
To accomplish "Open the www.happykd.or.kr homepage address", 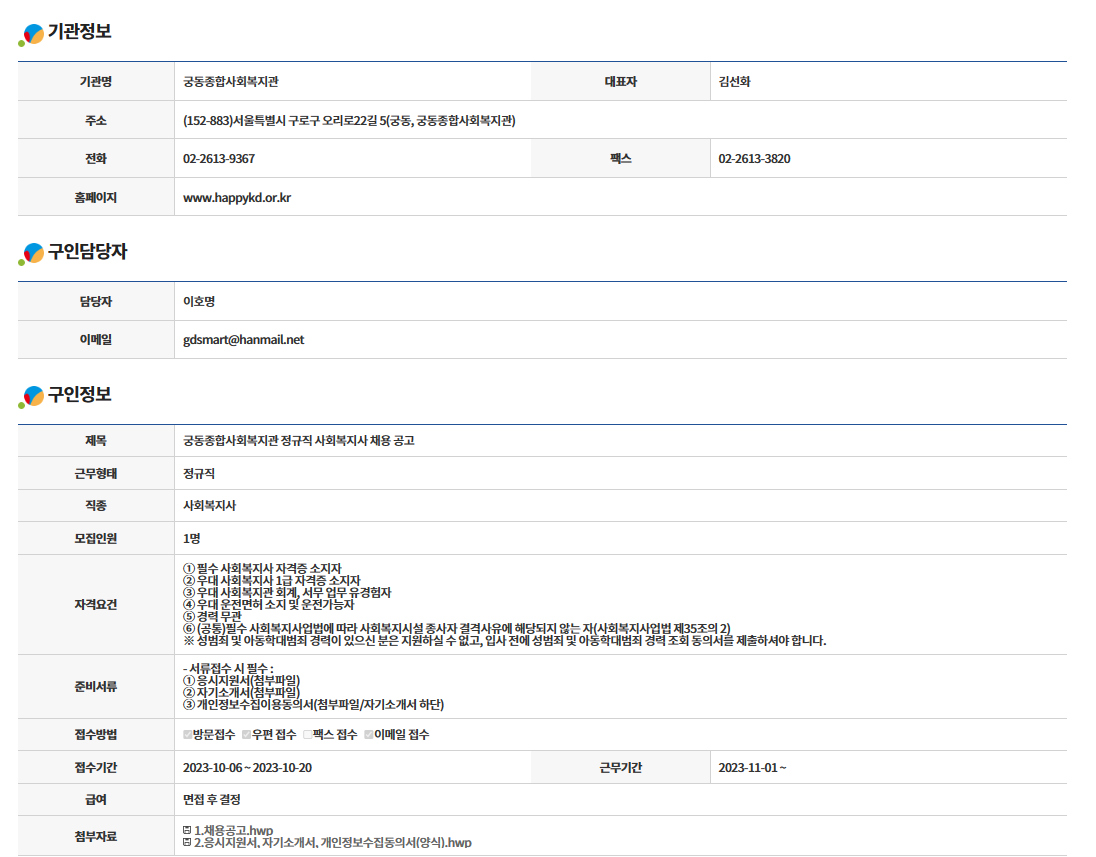I will [x=237, y=198].
